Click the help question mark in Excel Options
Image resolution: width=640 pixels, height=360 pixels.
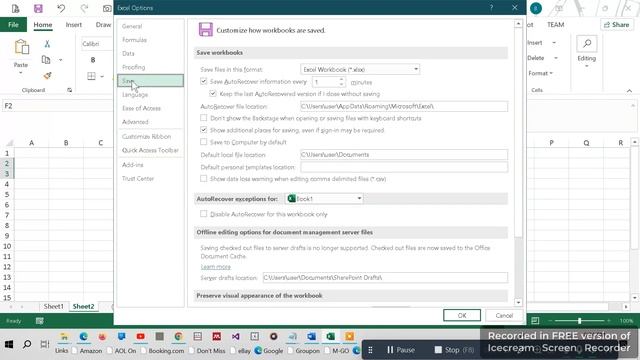click(491, 7)
